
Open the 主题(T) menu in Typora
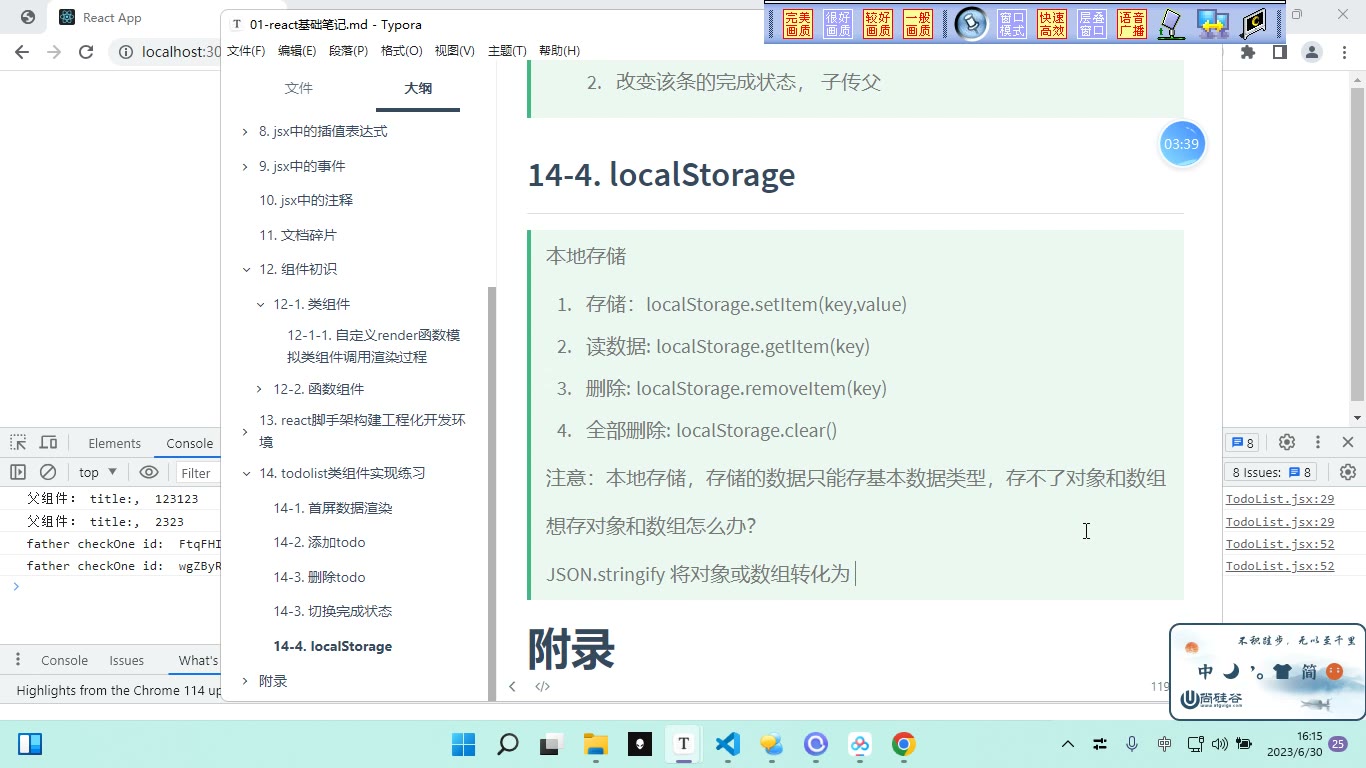tap(507, 51)
